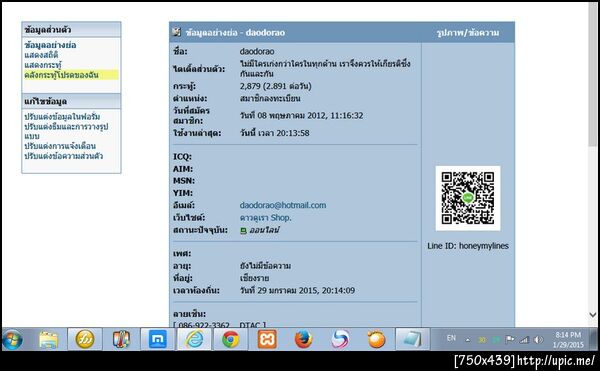600x371 pixels.
Task: Open แสดงกระทู้ in the sidebar
Action: coord(43,65)
